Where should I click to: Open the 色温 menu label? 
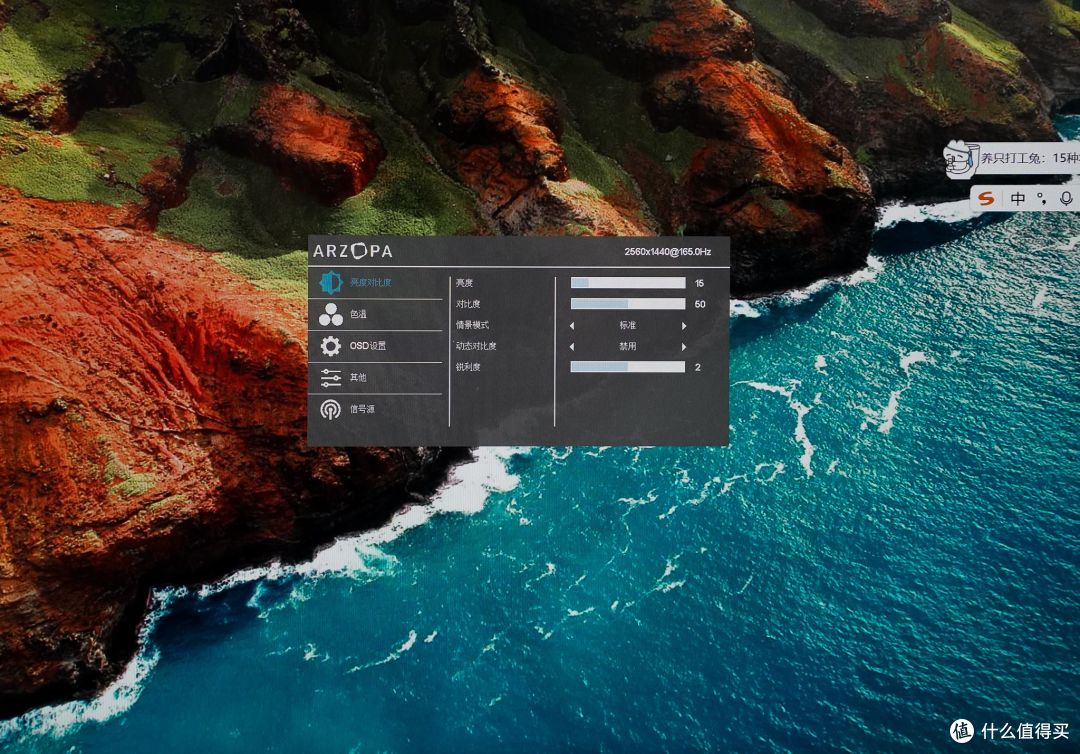(358, 314)
